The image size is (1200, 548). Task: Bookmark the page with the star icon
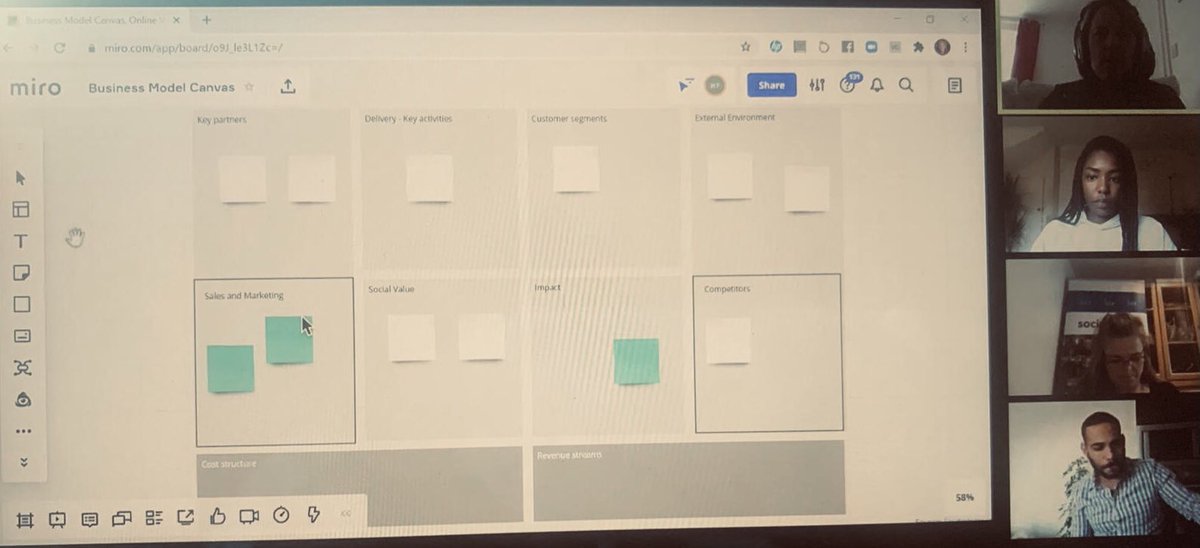coord(745,46)
